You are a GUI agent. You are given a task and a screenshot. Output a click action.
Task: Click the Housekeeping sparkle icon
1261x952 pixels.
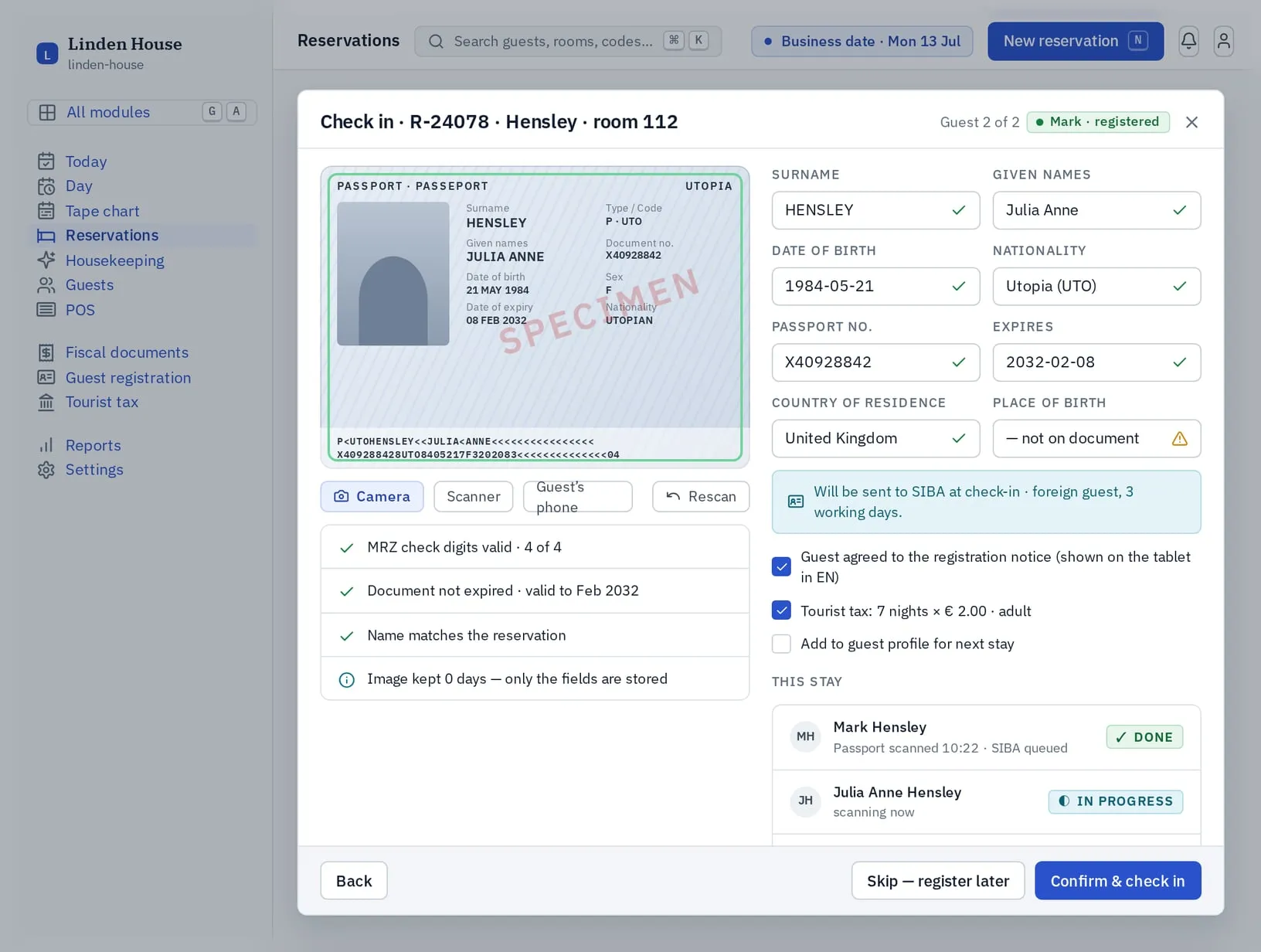[46, 260]
